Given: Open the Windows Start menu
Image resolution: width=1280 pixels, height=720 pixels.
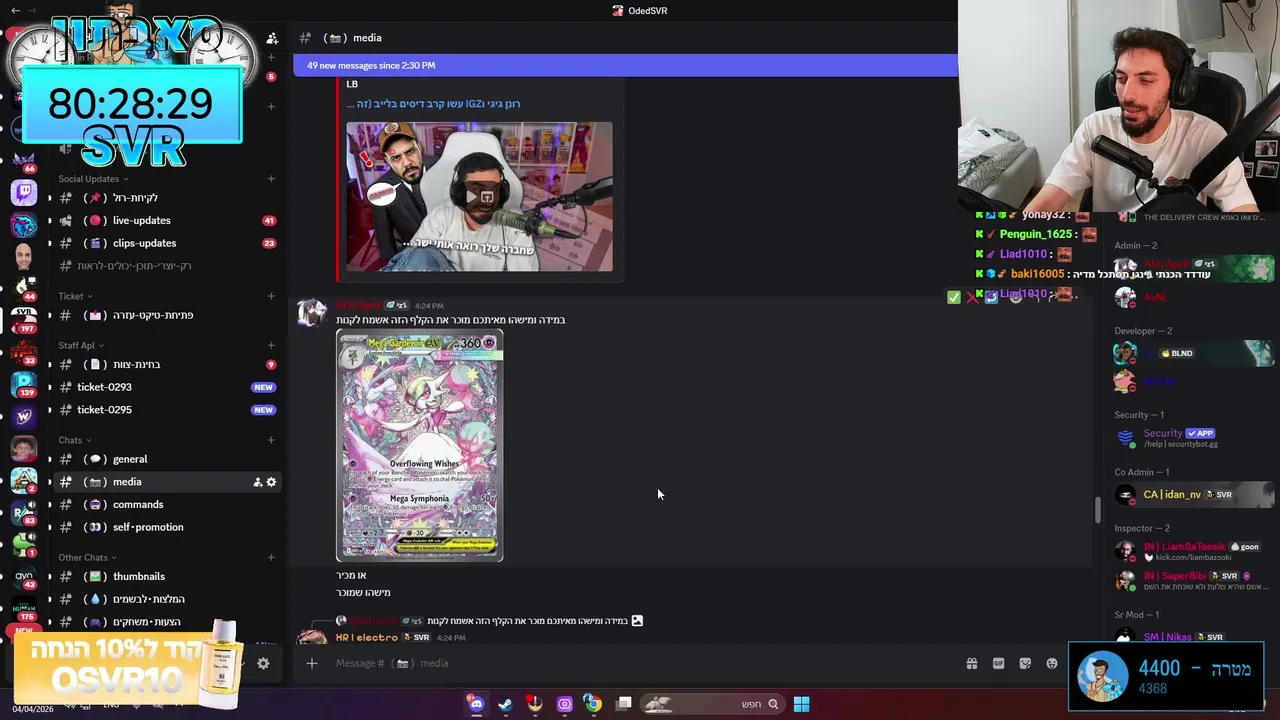Looking at the screenshot, I should [801, 704].
